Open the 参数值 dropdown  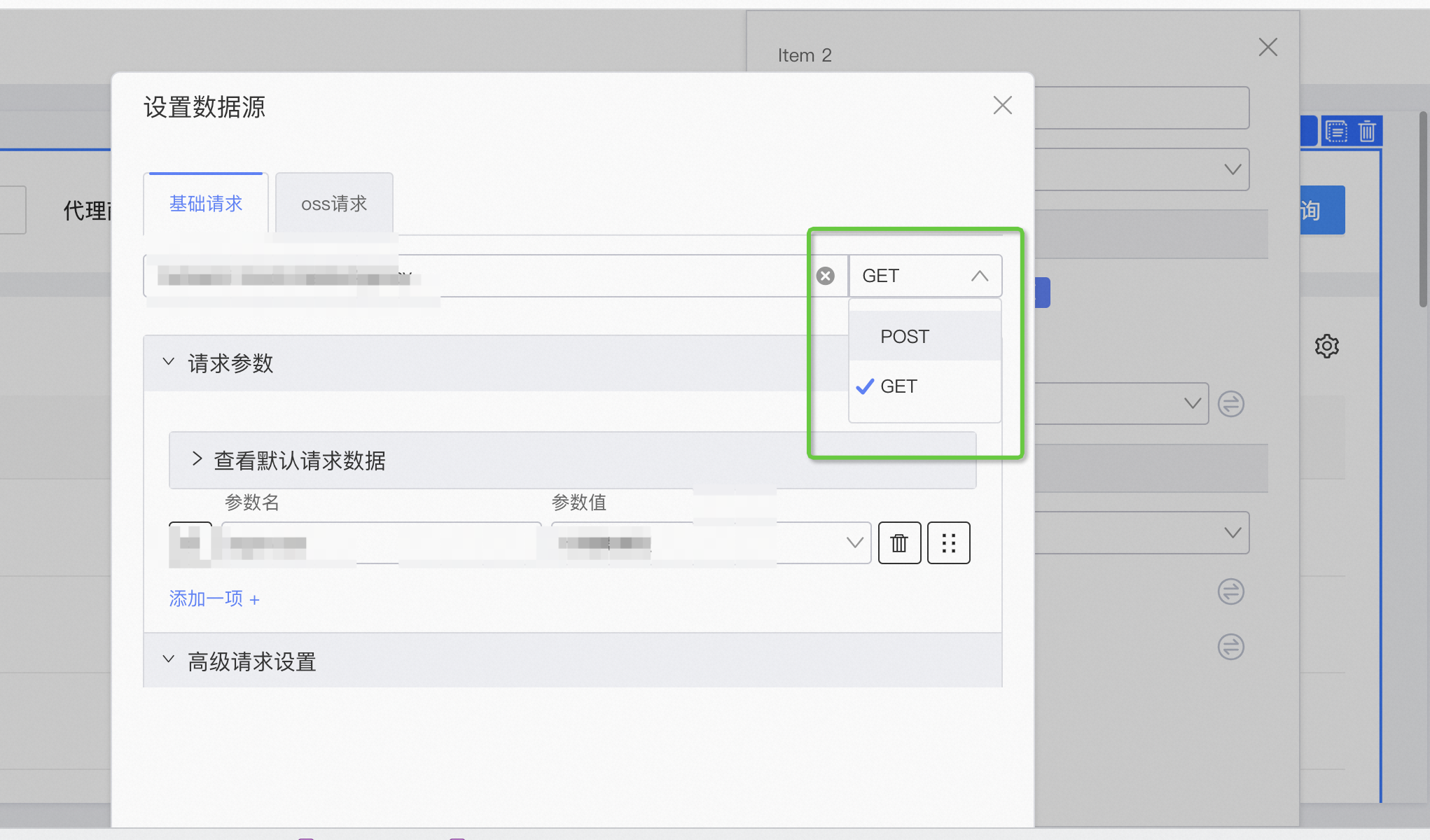854,542
